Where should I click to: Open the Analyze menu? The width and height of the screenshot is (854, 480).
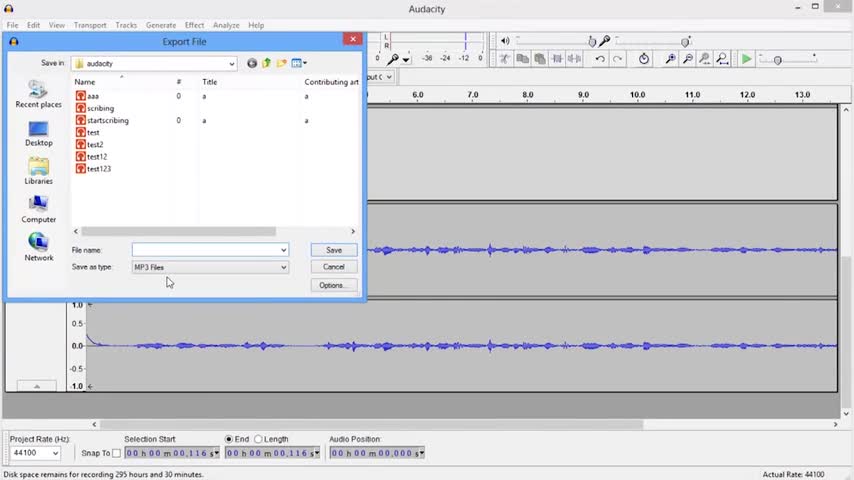pos(226,25)
